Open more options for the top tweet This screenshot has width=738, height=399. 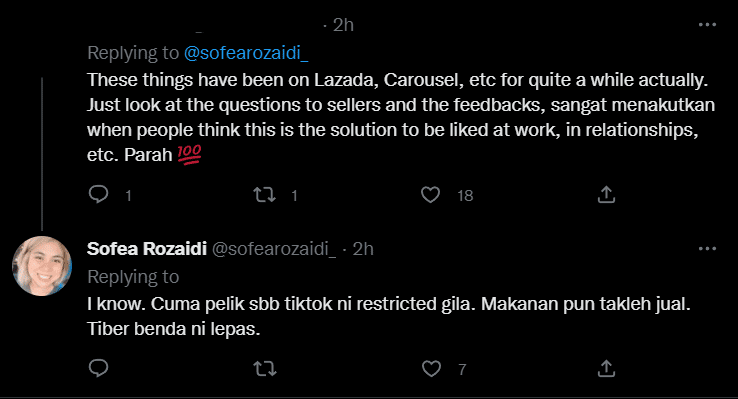click(707, 24)
